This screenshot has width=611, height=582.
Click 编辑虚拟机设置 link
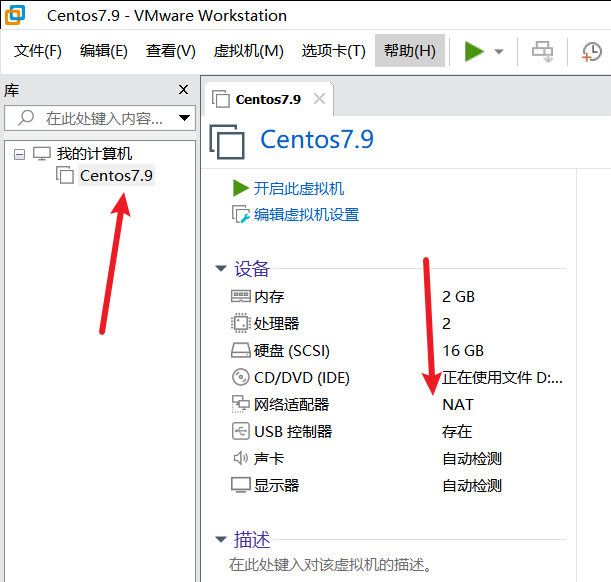click(306, 215)
